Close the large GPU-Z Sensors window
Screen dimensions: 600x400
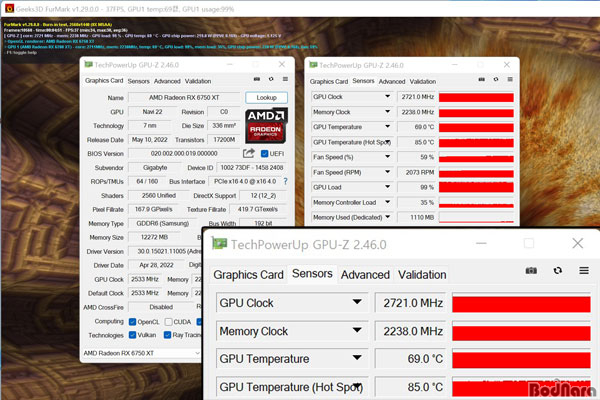[x=577, y=243]
